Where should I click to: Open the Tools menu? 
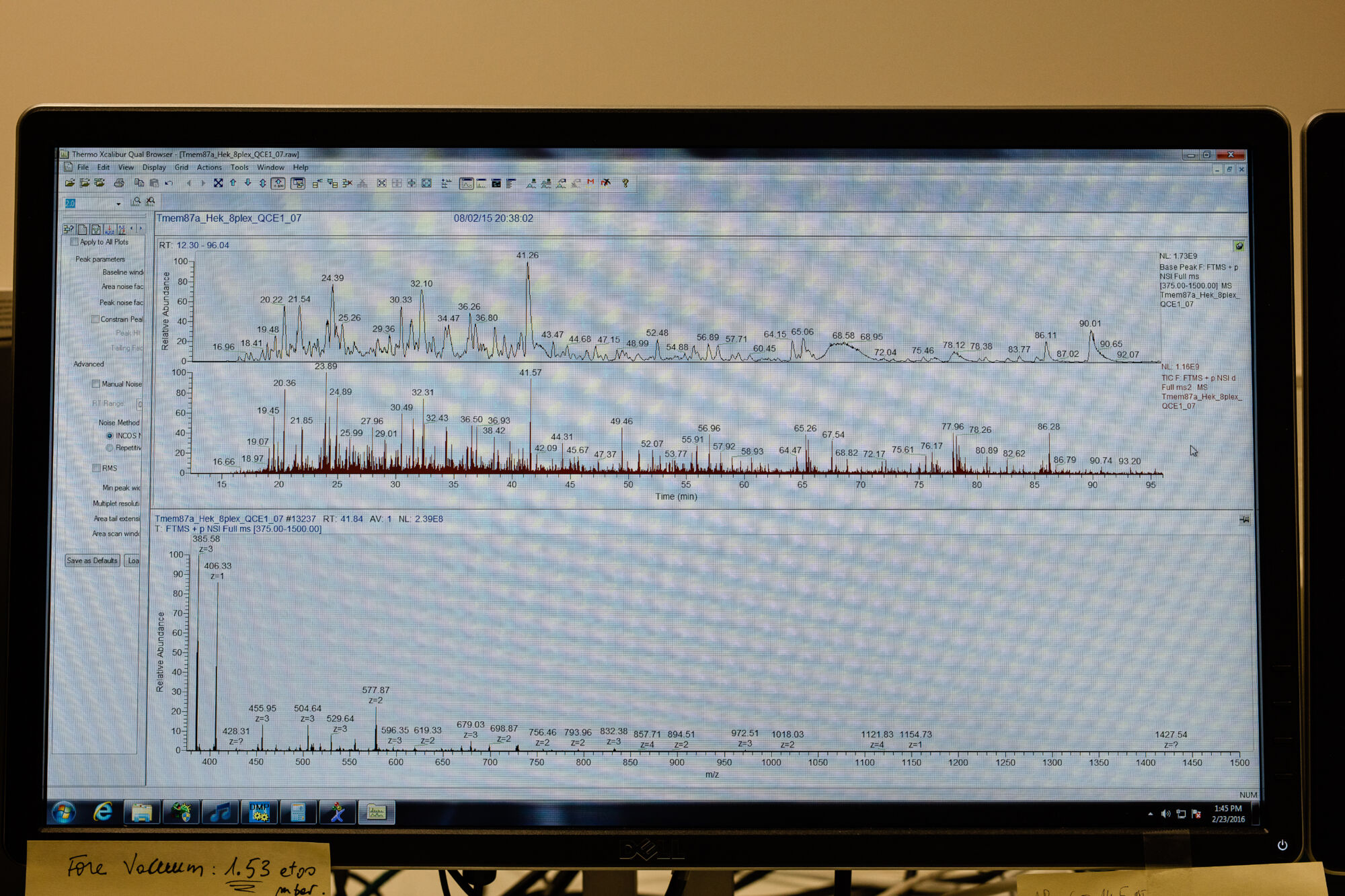point(239,167)
